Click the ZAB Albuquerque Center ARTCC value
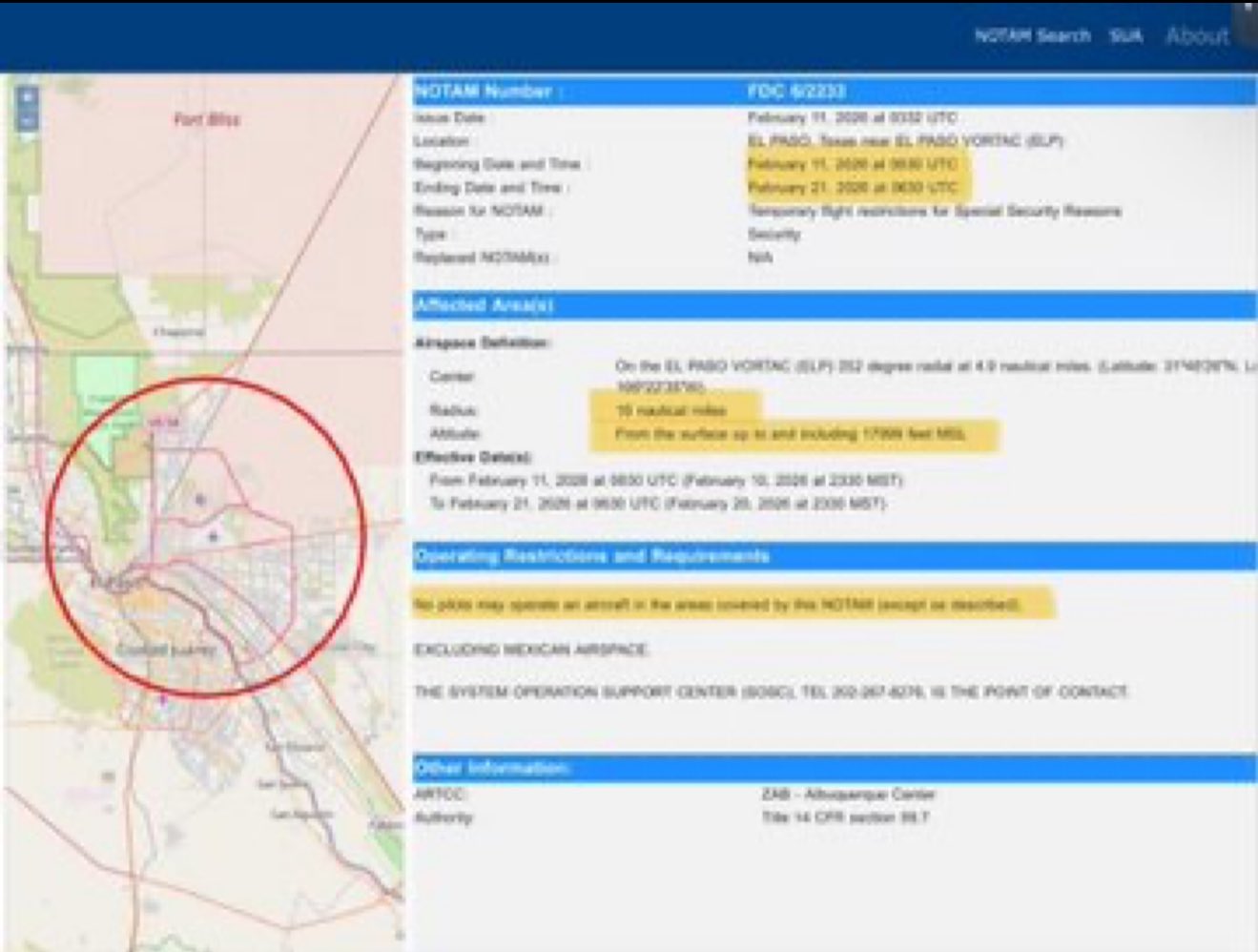 pos(848,794)
